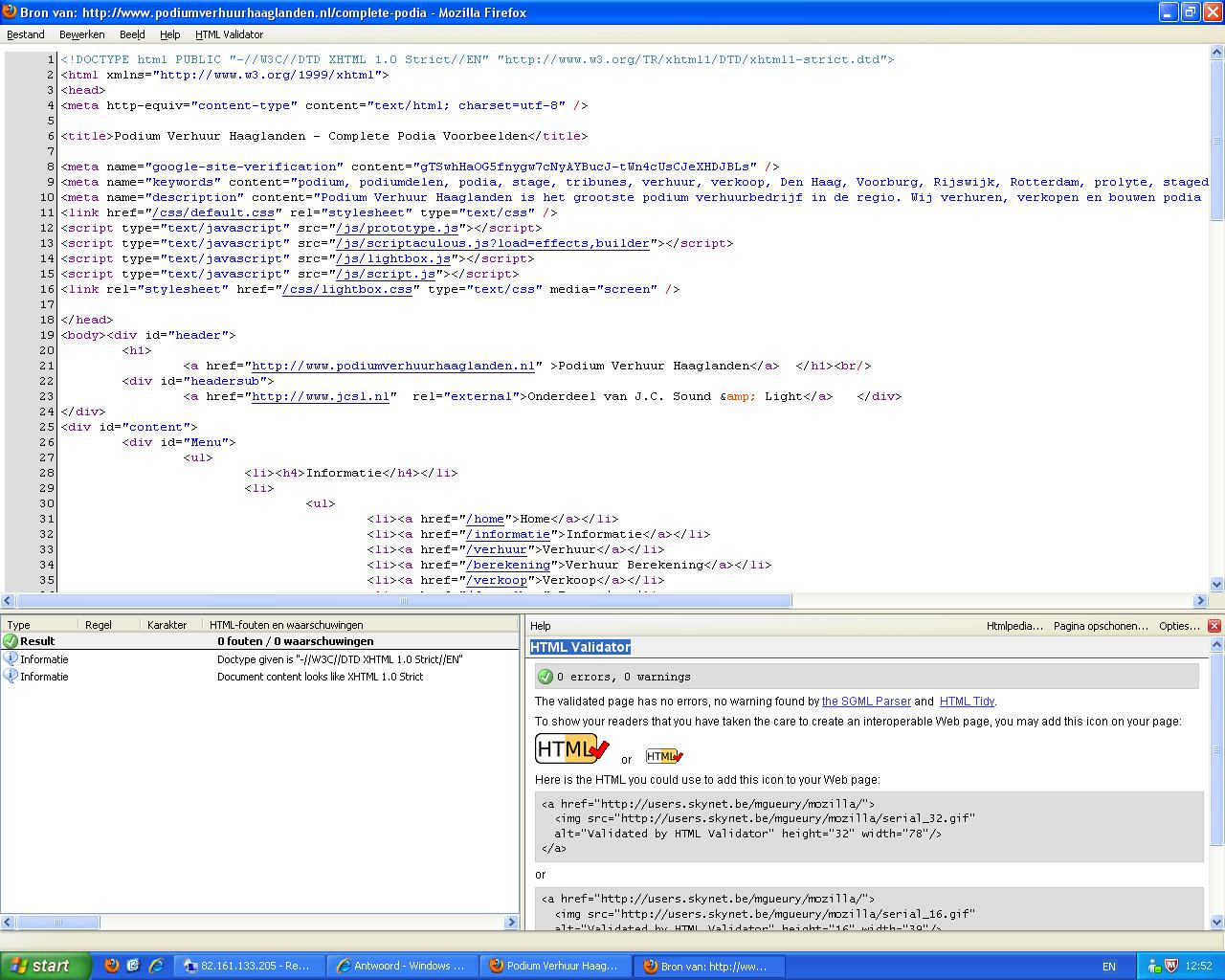Click the 12:52 clock in tray

[1198, 967]
